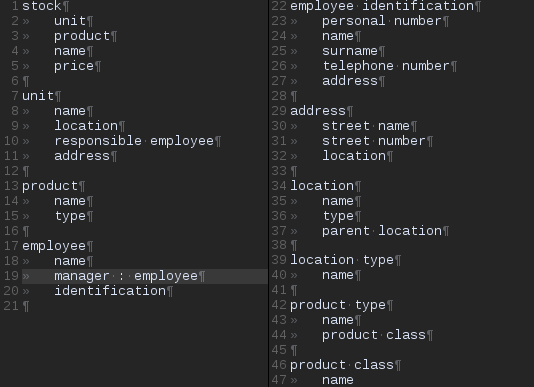This screenshot has height=387, width=534.
Task: Click the empty line 12 paragraph mark
Action: coord(26,171)
